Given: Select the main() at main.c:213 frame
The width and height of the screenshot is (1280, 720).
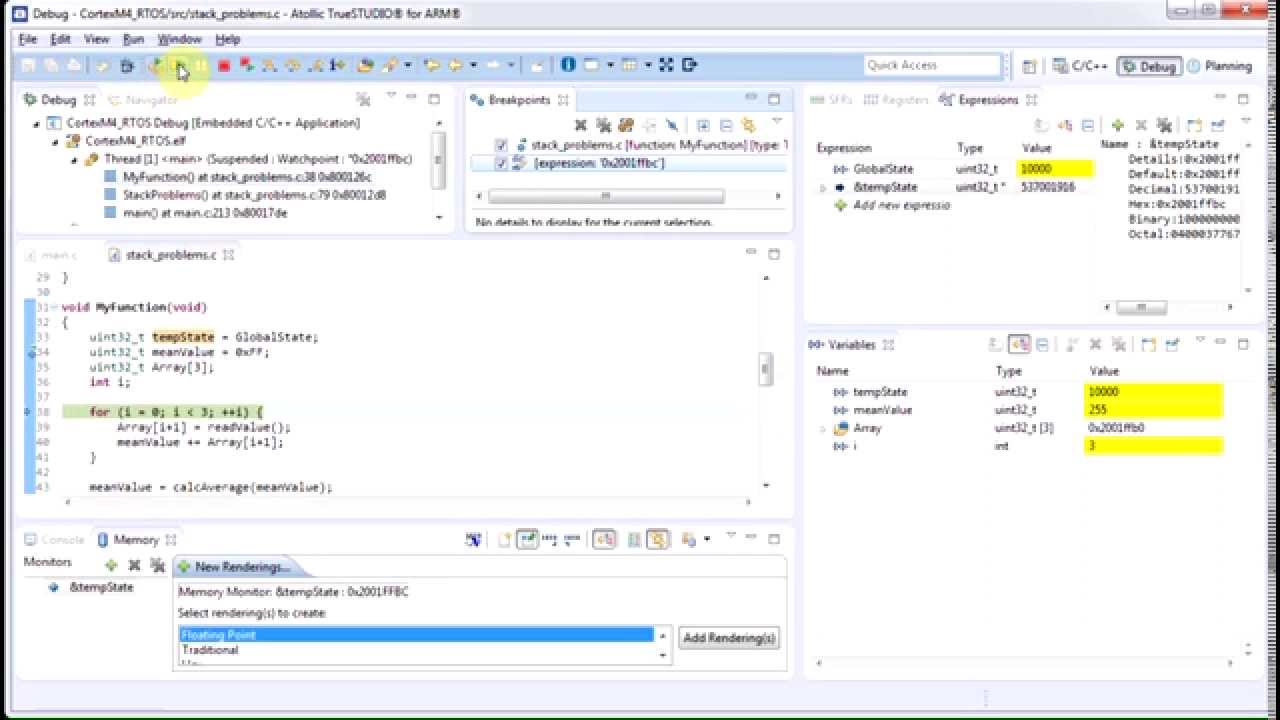Looking at the screenshot, I should click(x=196, y=213).
